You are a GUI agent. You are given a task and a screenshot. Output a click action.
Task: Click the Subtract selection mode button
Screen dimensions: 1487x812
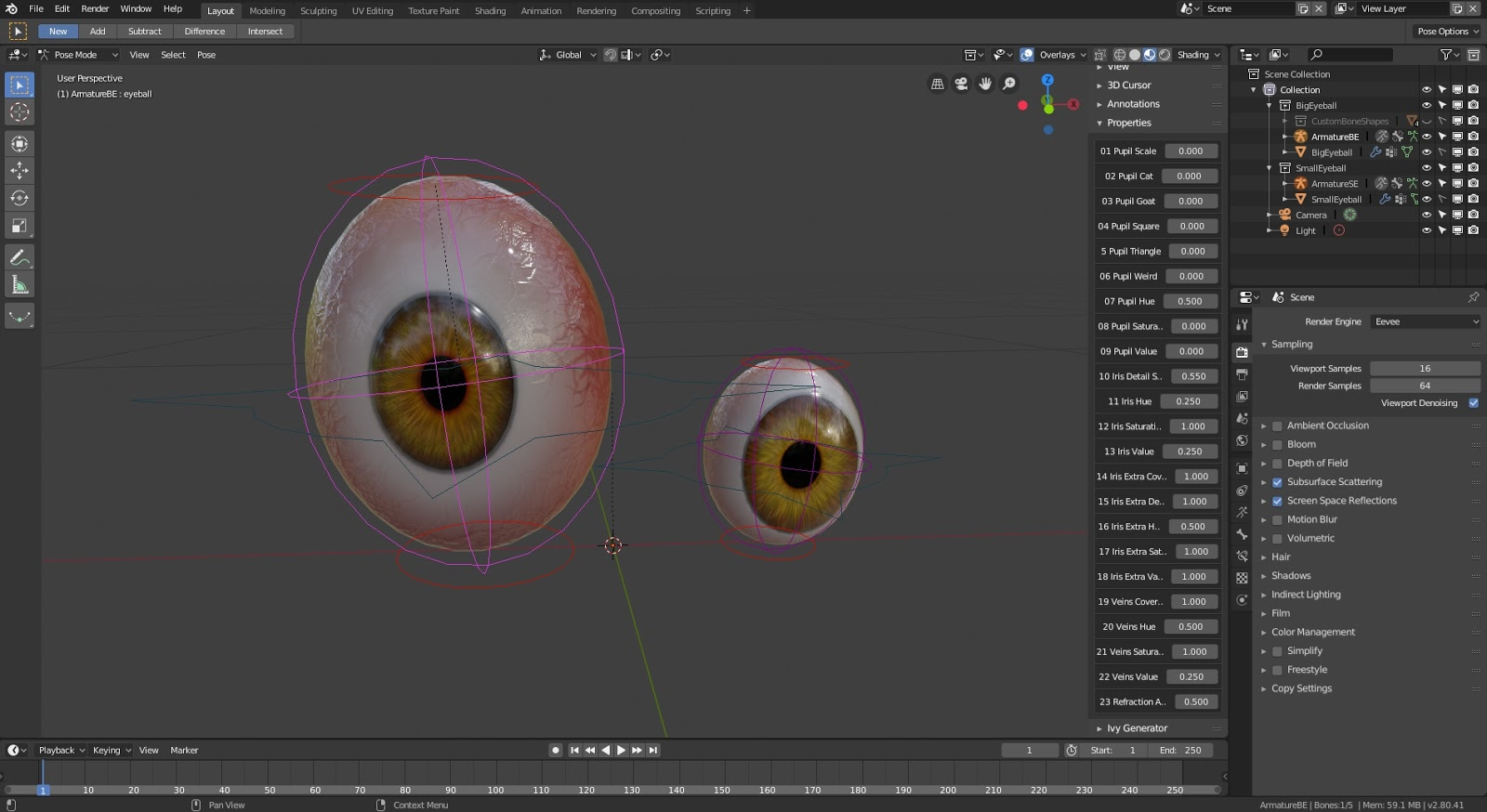pyautogui.click(x=144, y=32)
